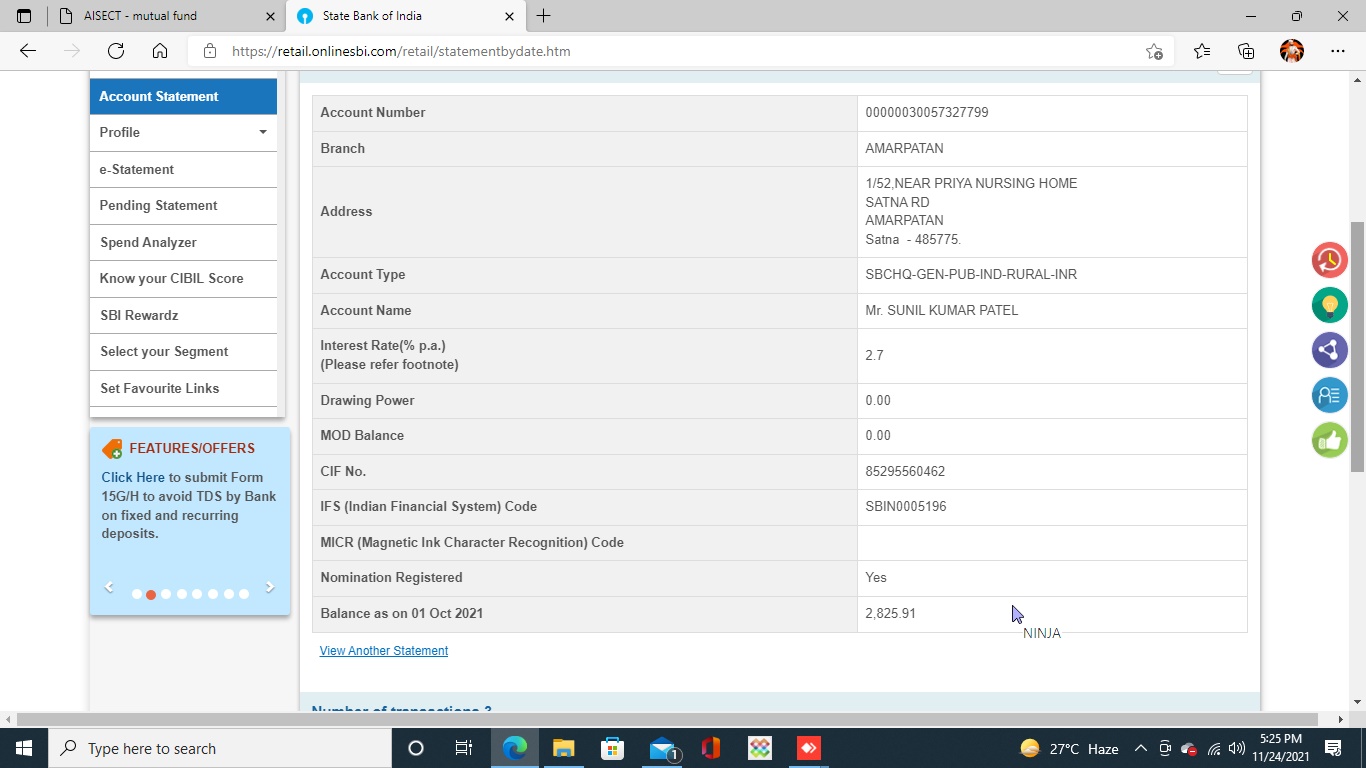
Task: Open clock and date 5:25 PM
Action: [1280, 748]
